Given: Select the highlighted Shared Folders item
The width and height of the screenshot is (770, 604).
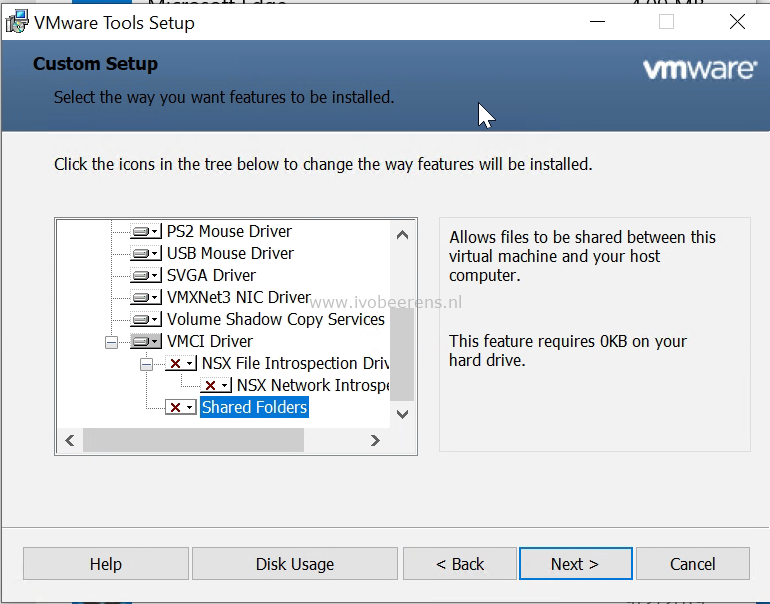Looking at the screenshot, I should point(254,407).
